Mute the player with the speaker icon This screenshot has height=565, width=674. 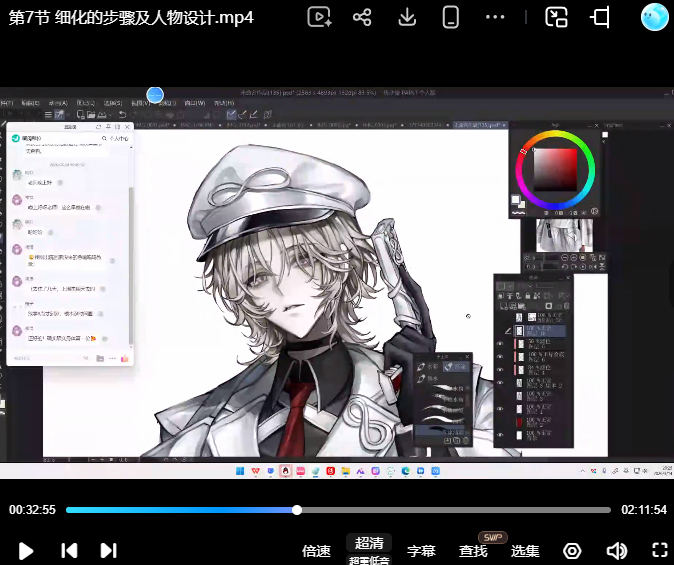617,551
